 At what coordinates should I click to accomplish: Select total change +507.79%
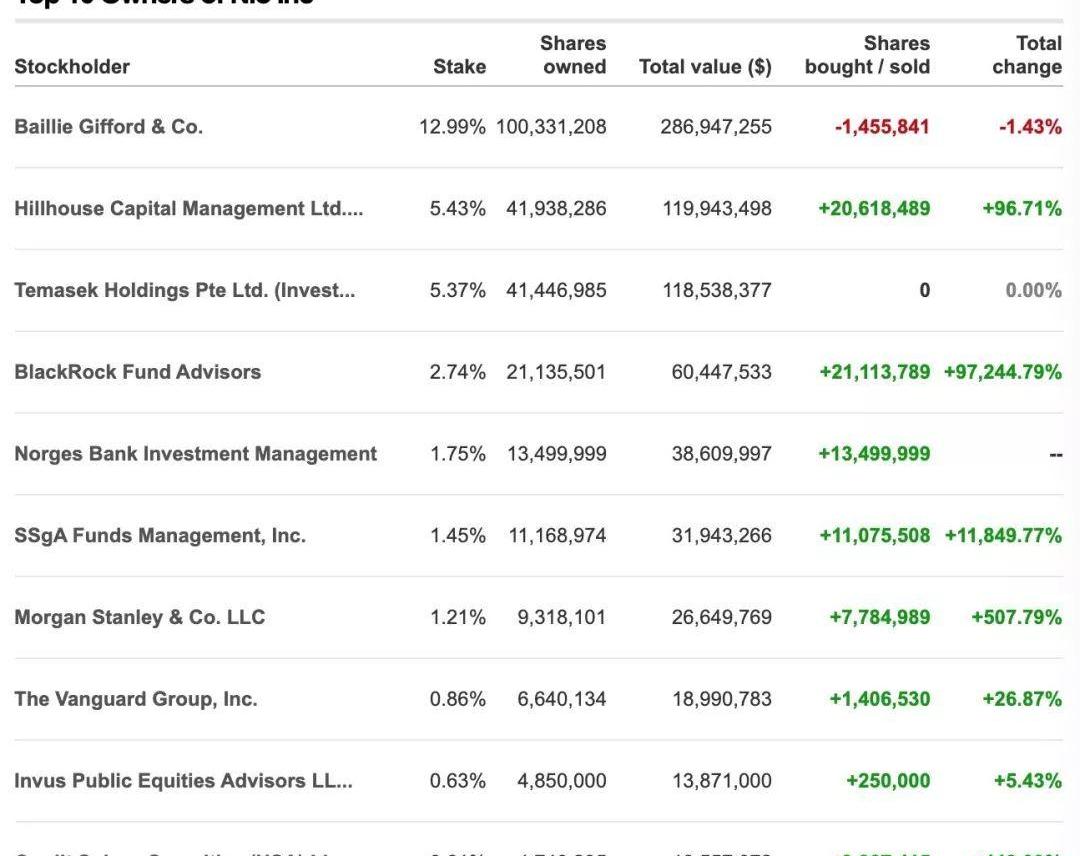1017,617
